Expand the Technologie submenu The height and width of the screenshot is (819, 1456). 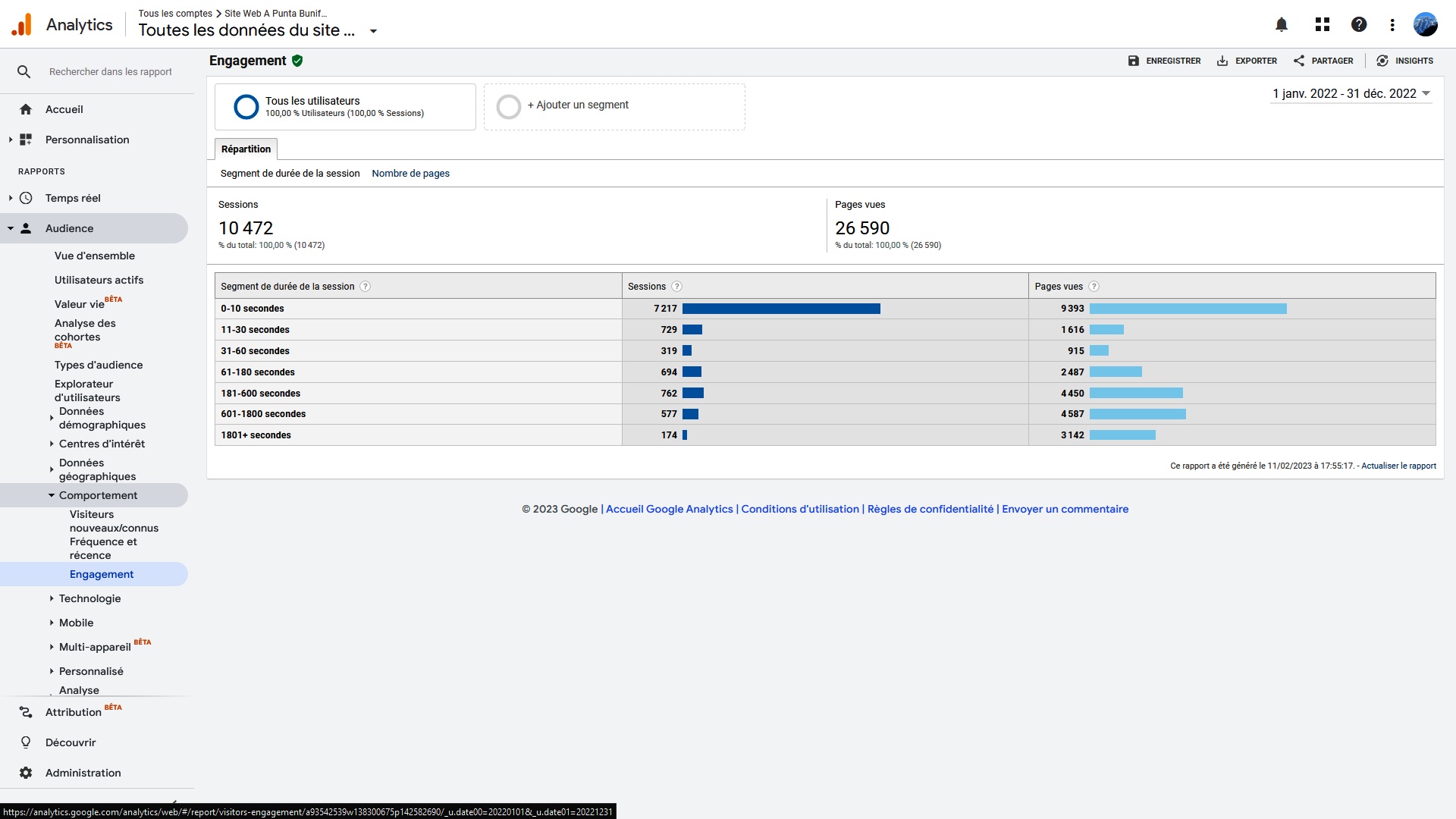click(x=52, y=598)
